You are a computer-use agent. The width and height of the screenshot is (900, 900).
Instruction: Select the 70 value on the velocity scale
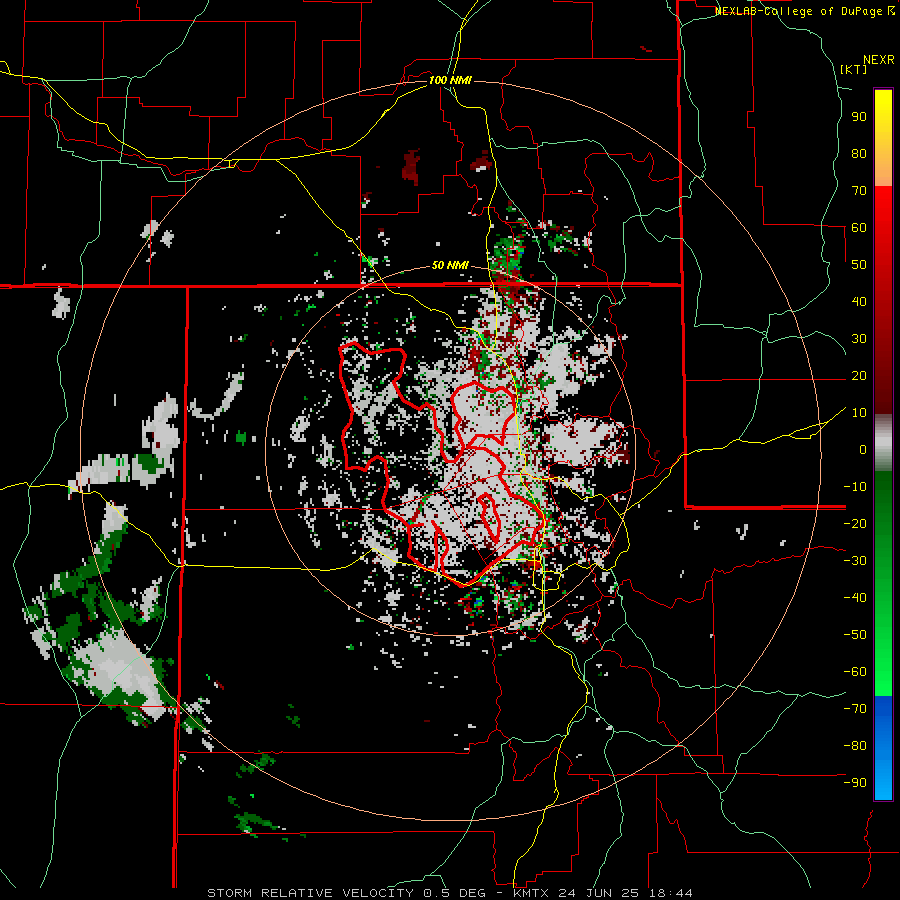pos(859,191)
